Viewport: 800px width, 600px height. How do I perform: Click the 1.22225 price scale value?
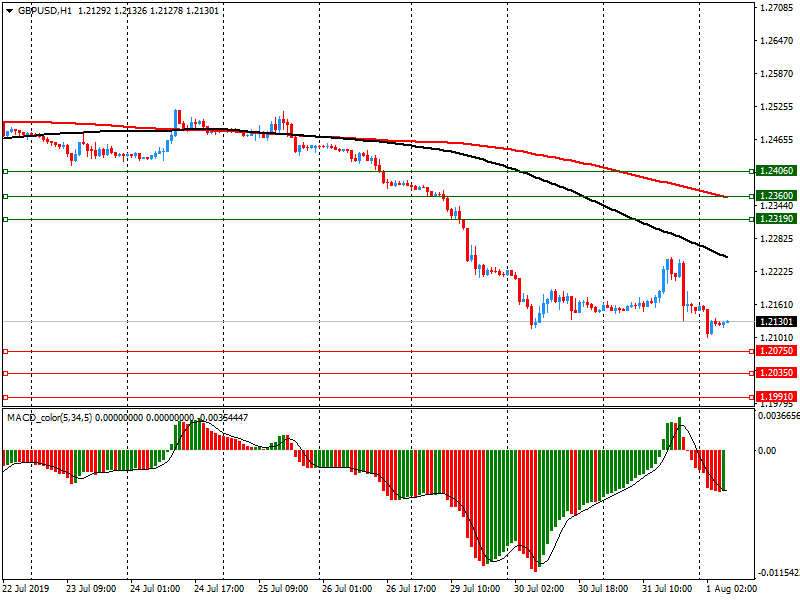777,271
